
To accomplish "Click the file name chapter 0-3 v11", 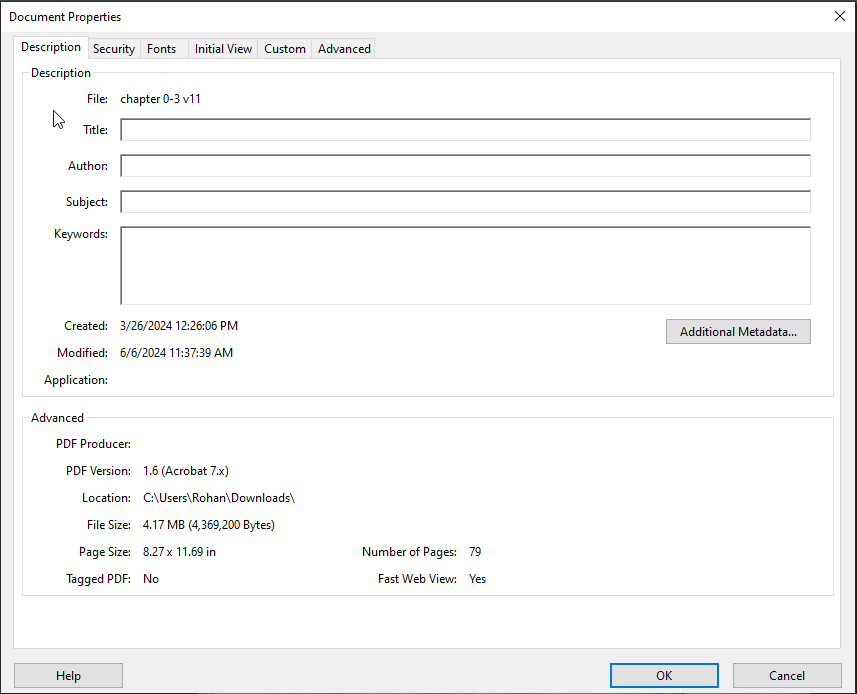I will click(x=160, y=99).
